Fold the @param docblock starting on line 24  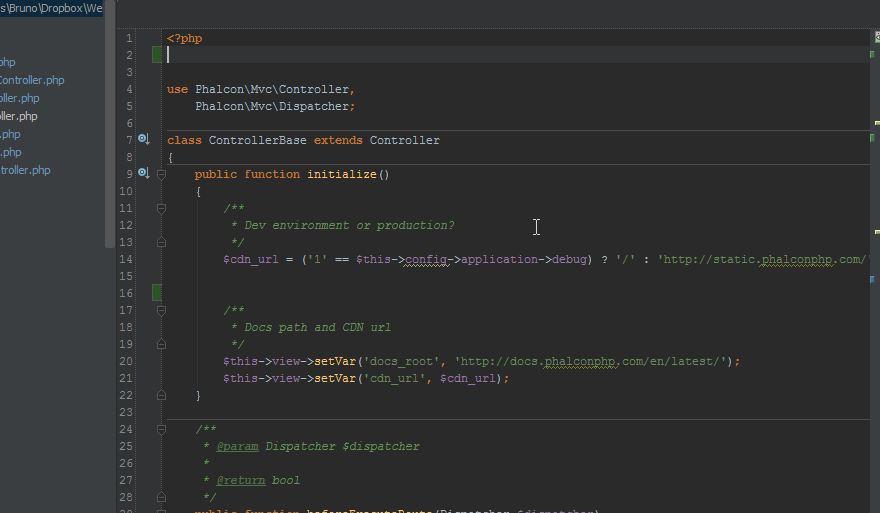coord(161,429)
